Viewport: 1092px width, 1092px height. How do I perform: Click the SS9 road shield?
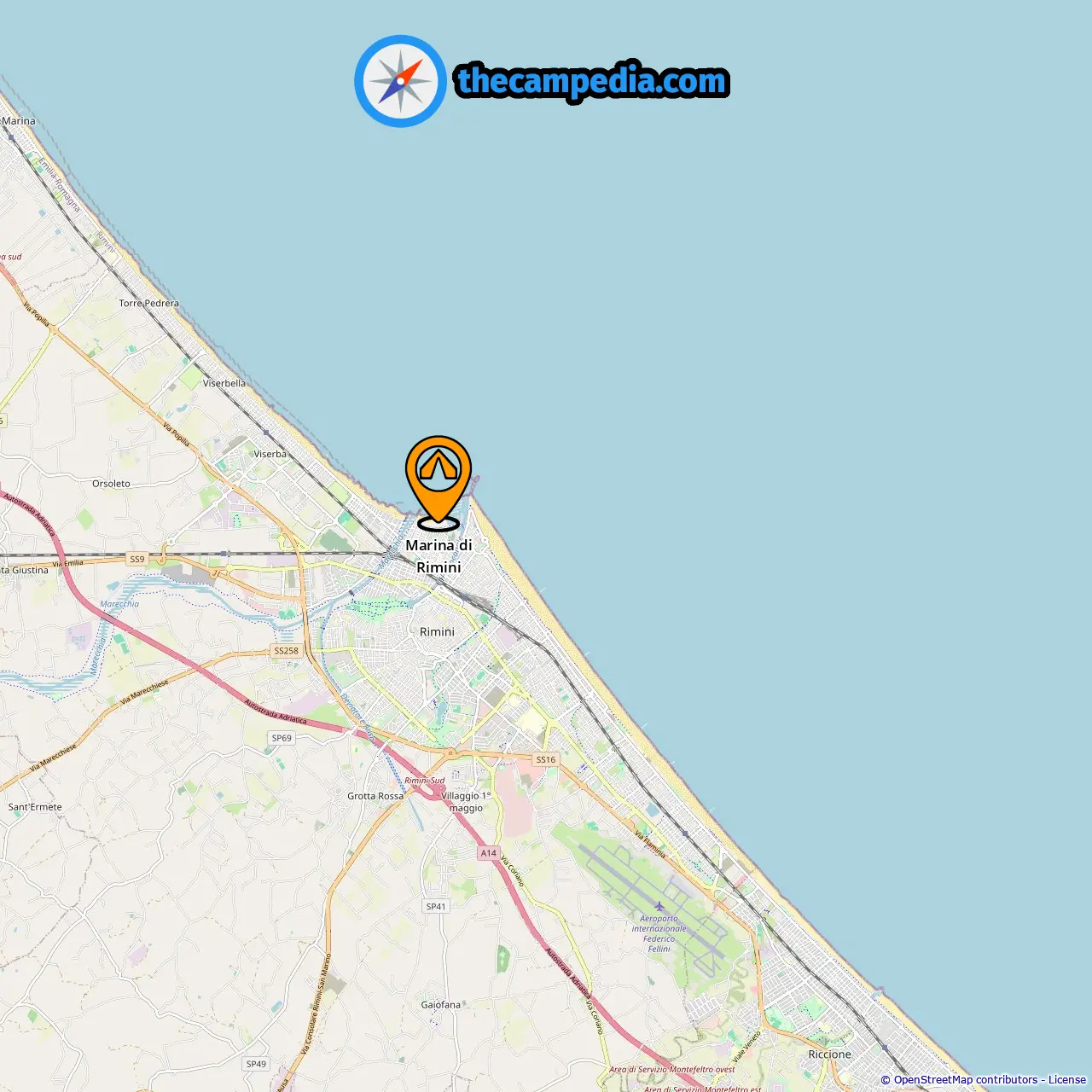[x=137, y=560]
